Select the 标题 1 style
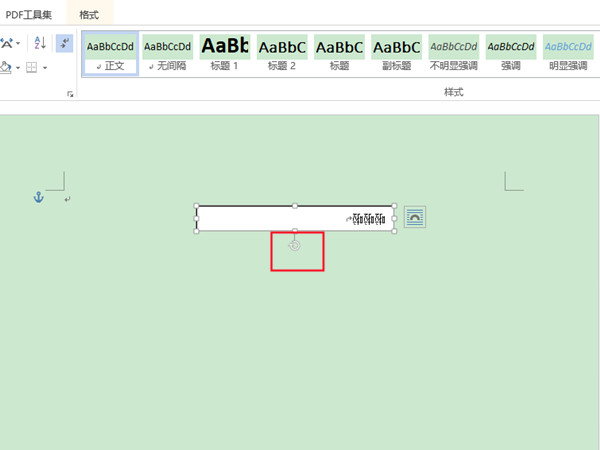This screenshot has height=450, width=600. [x=225, y=54]
